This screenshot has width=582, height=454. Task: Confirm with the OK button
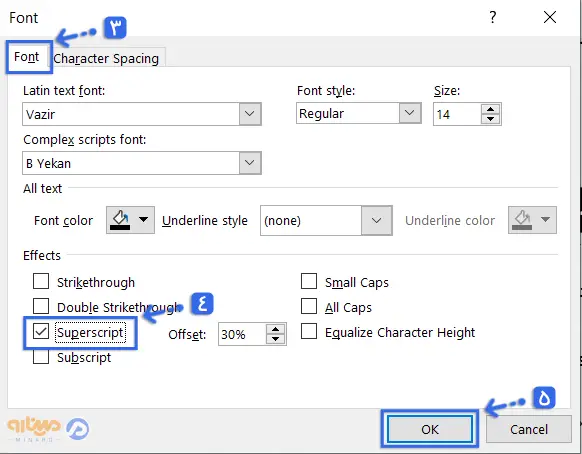point(430,429)
